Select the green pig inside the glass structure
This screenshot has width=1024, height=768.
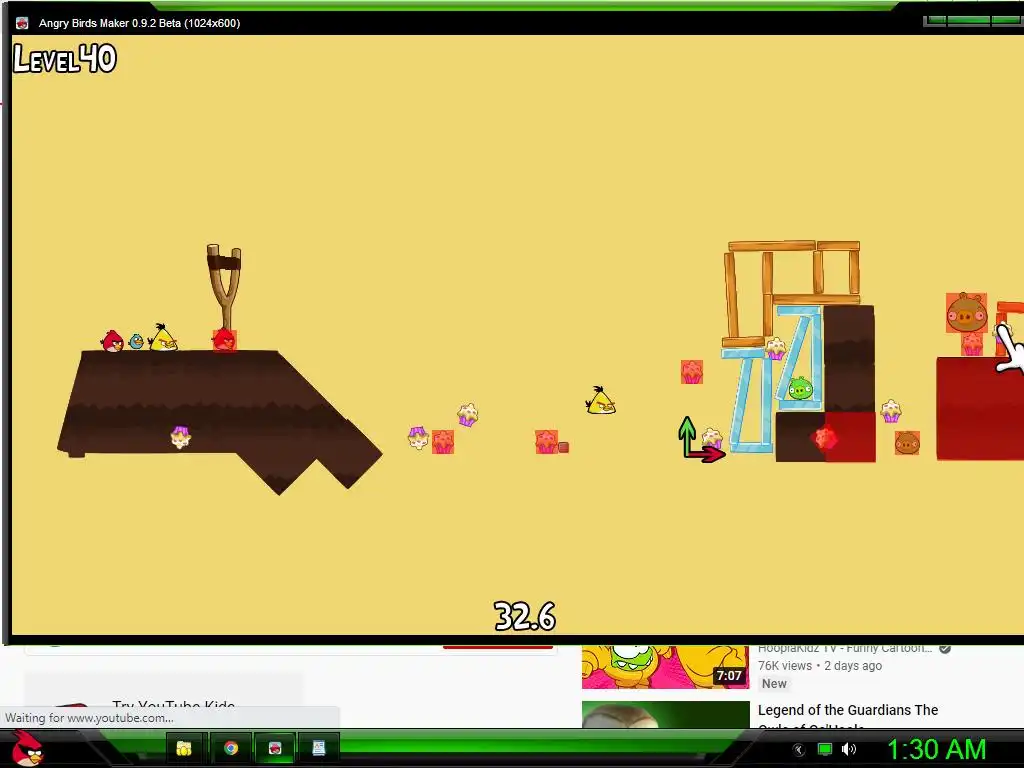tap(800, 388)
